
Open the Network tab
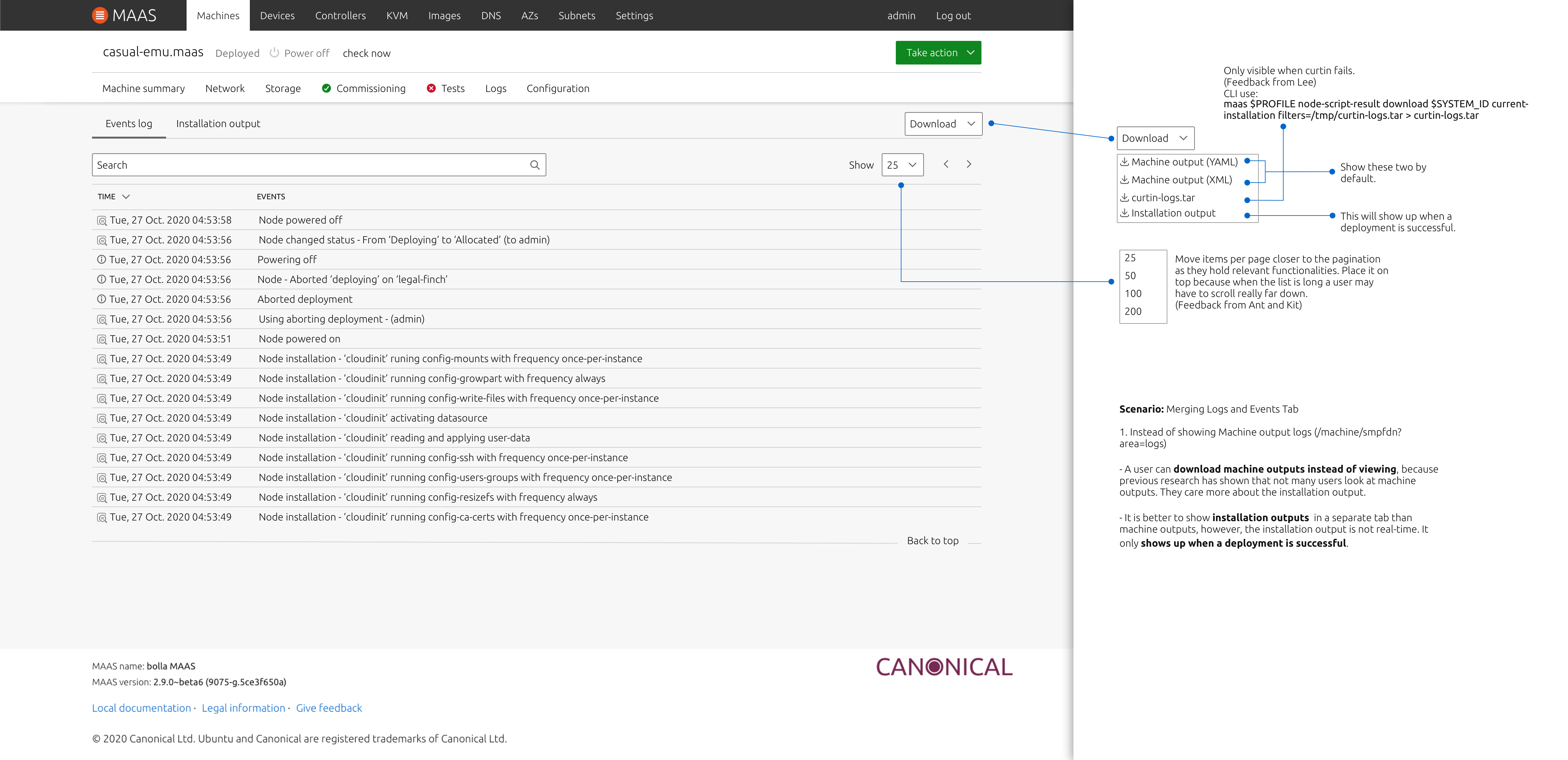225,88
